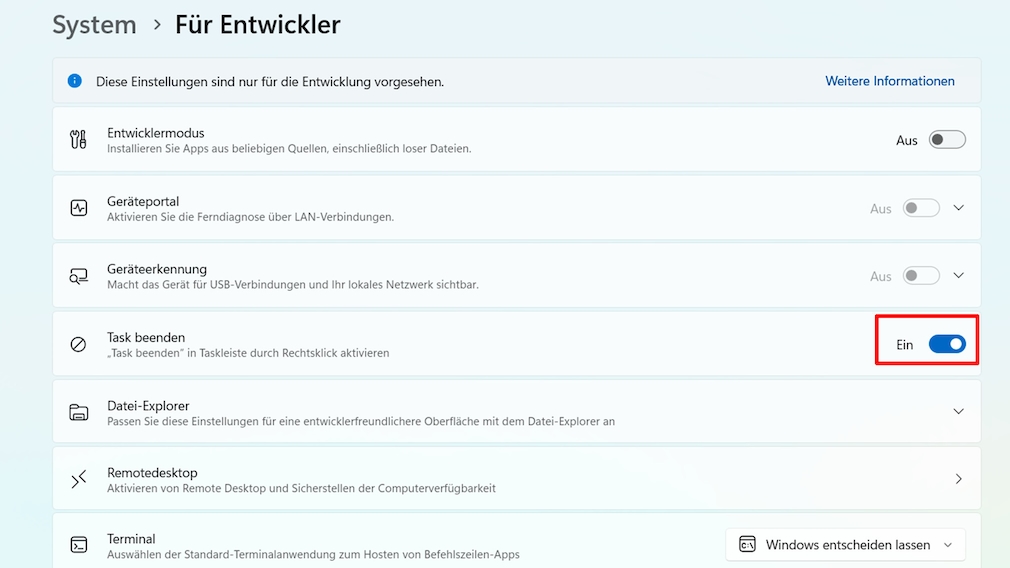This screenshot has height=568, width=1010.
Task: Click the Für Entwickler page title
Action: pos(257,25)
